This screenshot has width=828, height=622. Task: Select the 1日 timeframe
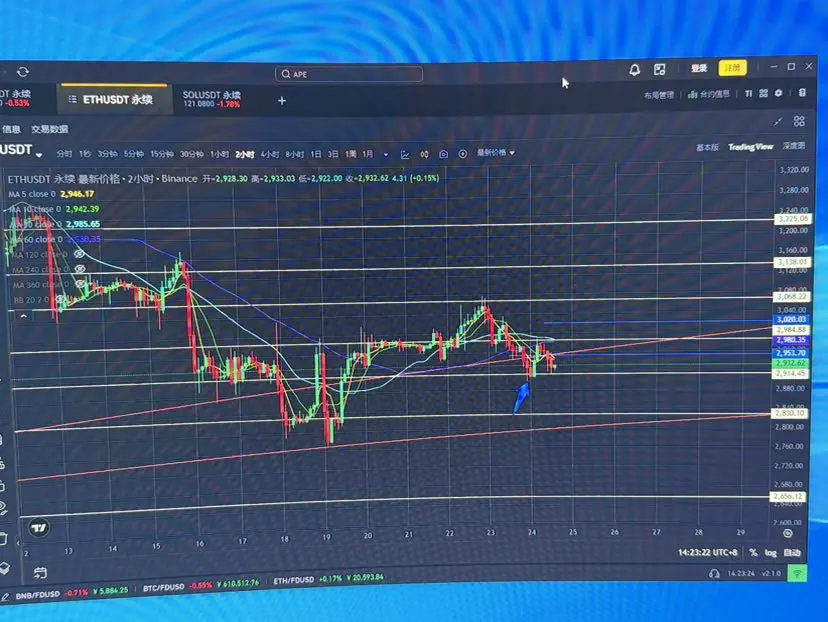tap(316, 154)
